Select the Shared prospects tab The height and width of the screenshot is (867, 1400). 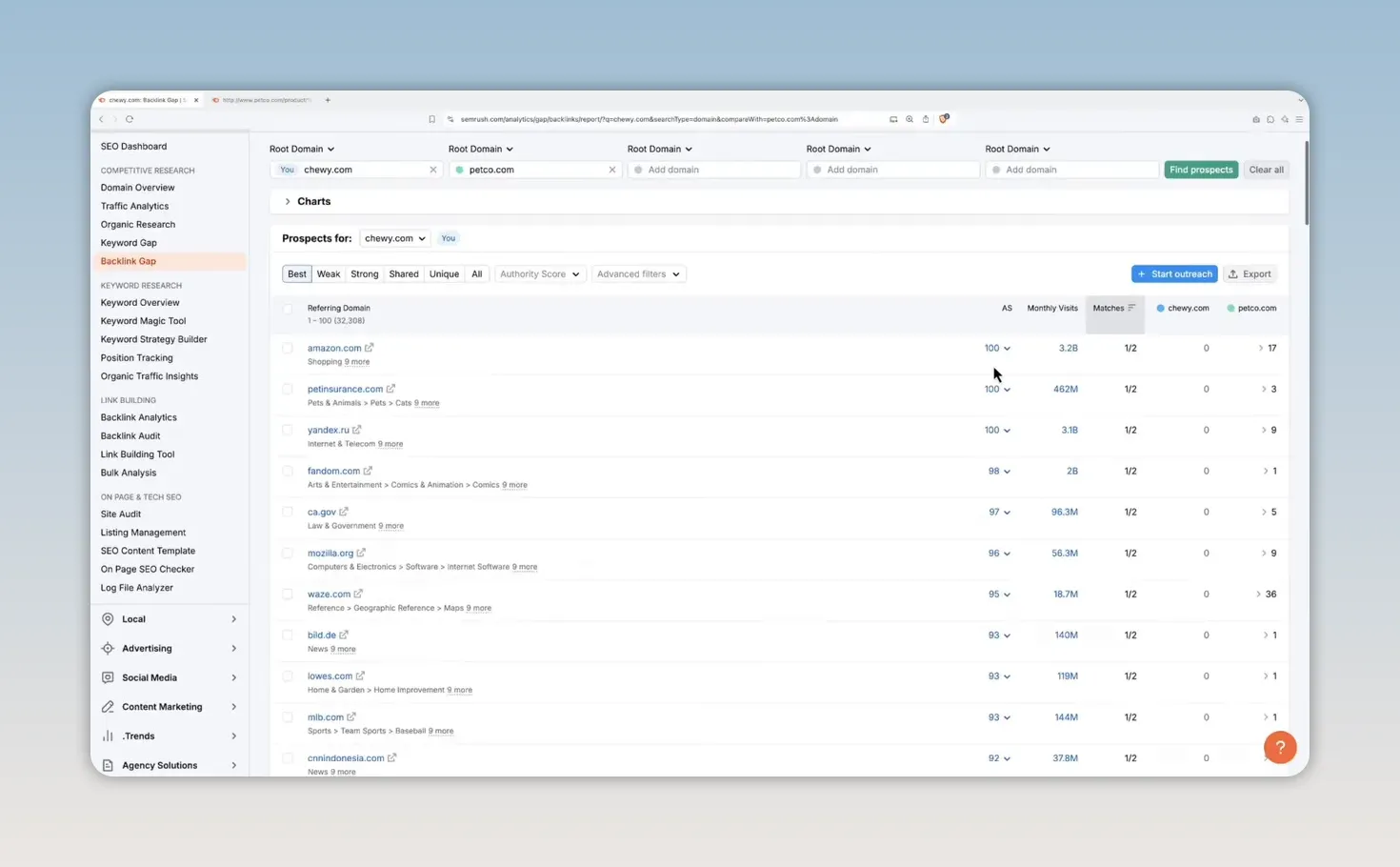404,274
